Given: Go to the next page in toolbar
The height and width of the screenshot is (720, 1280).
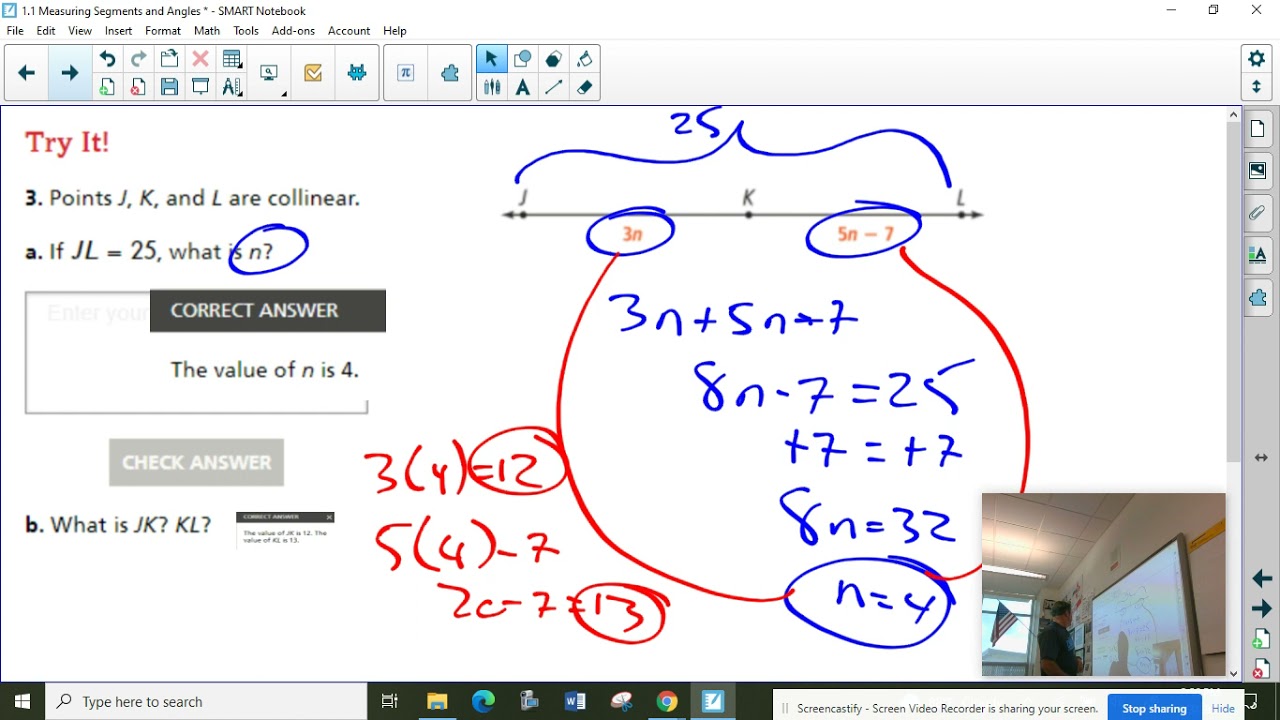Looking at the screenshot, I should coord(69,73).
